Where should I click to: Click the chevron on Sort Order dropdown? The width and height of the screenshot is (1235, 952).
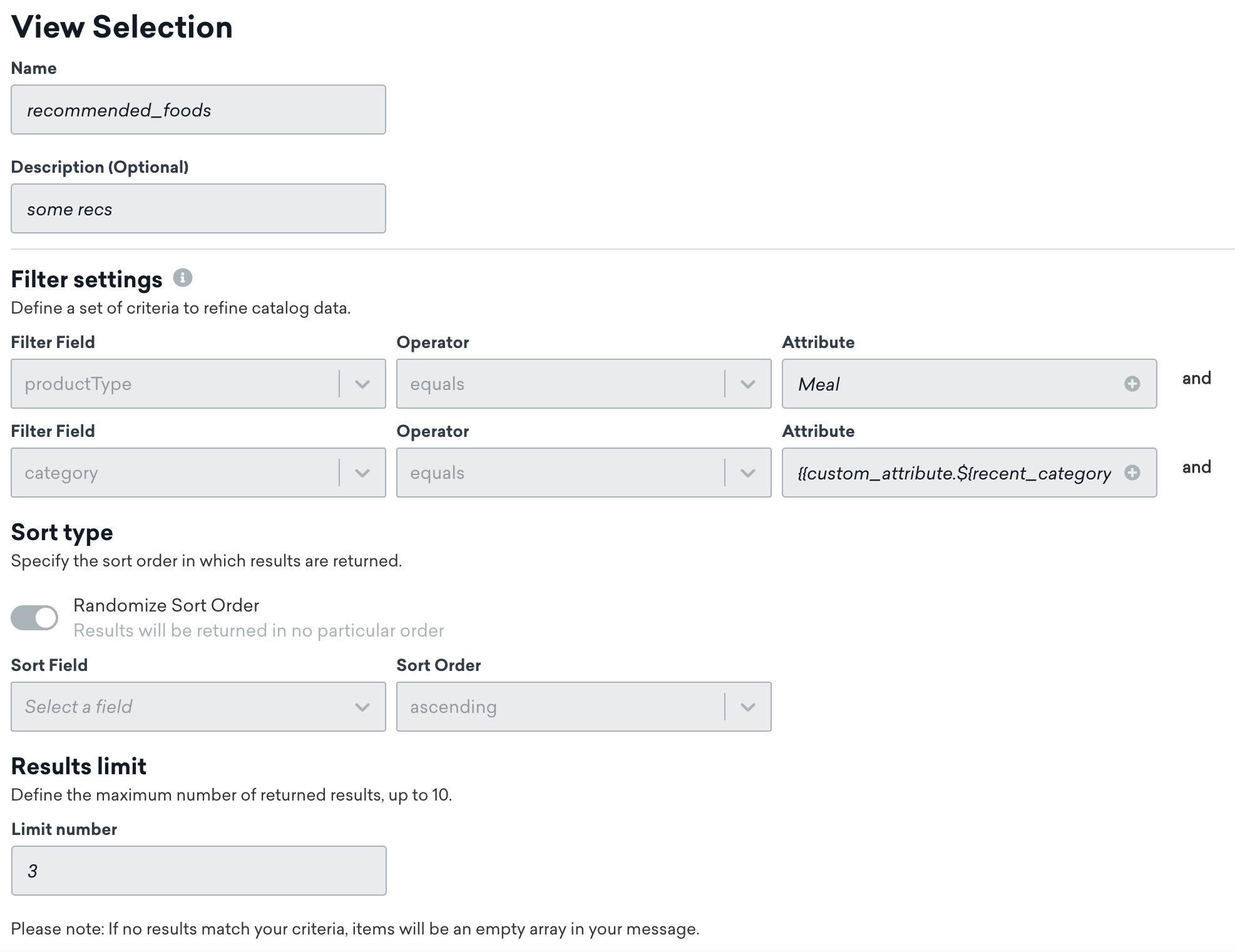pos(748,707)
